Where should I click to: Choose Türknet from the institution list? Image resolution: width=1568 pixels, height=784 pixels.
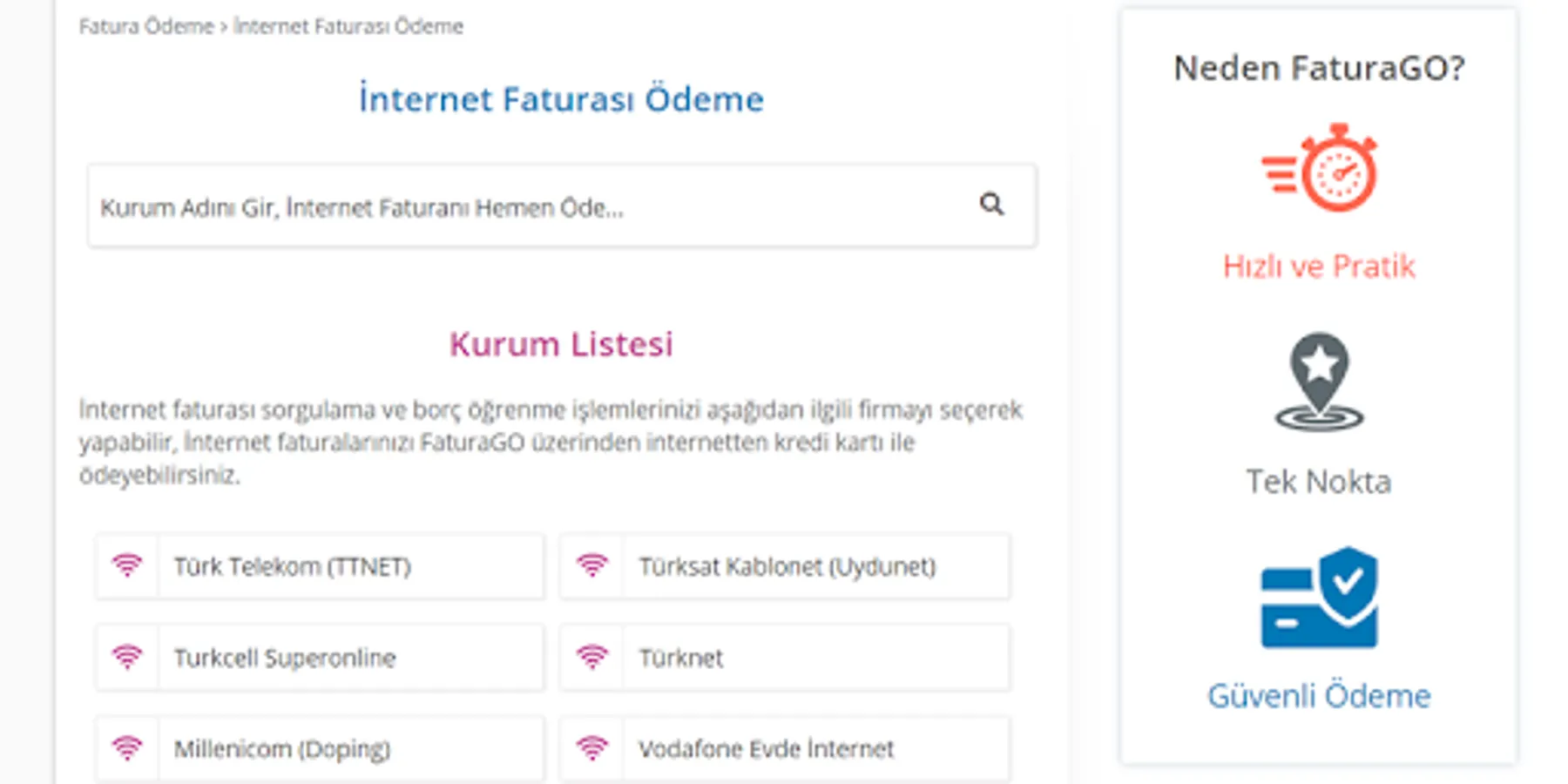(681, 659)
